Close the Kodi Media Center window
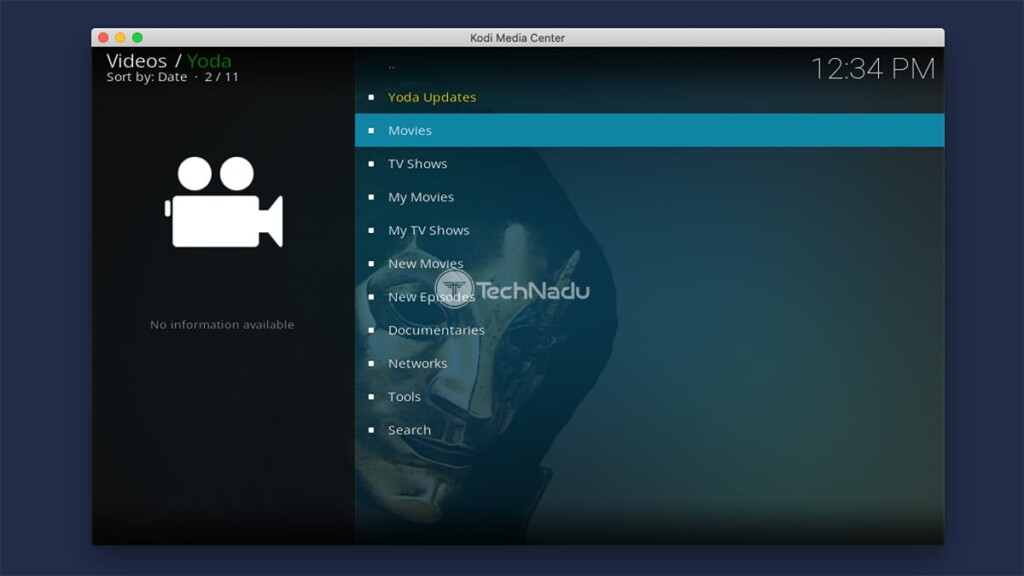Viewport: 1024px width, 576px height. [x=103, y=38]
